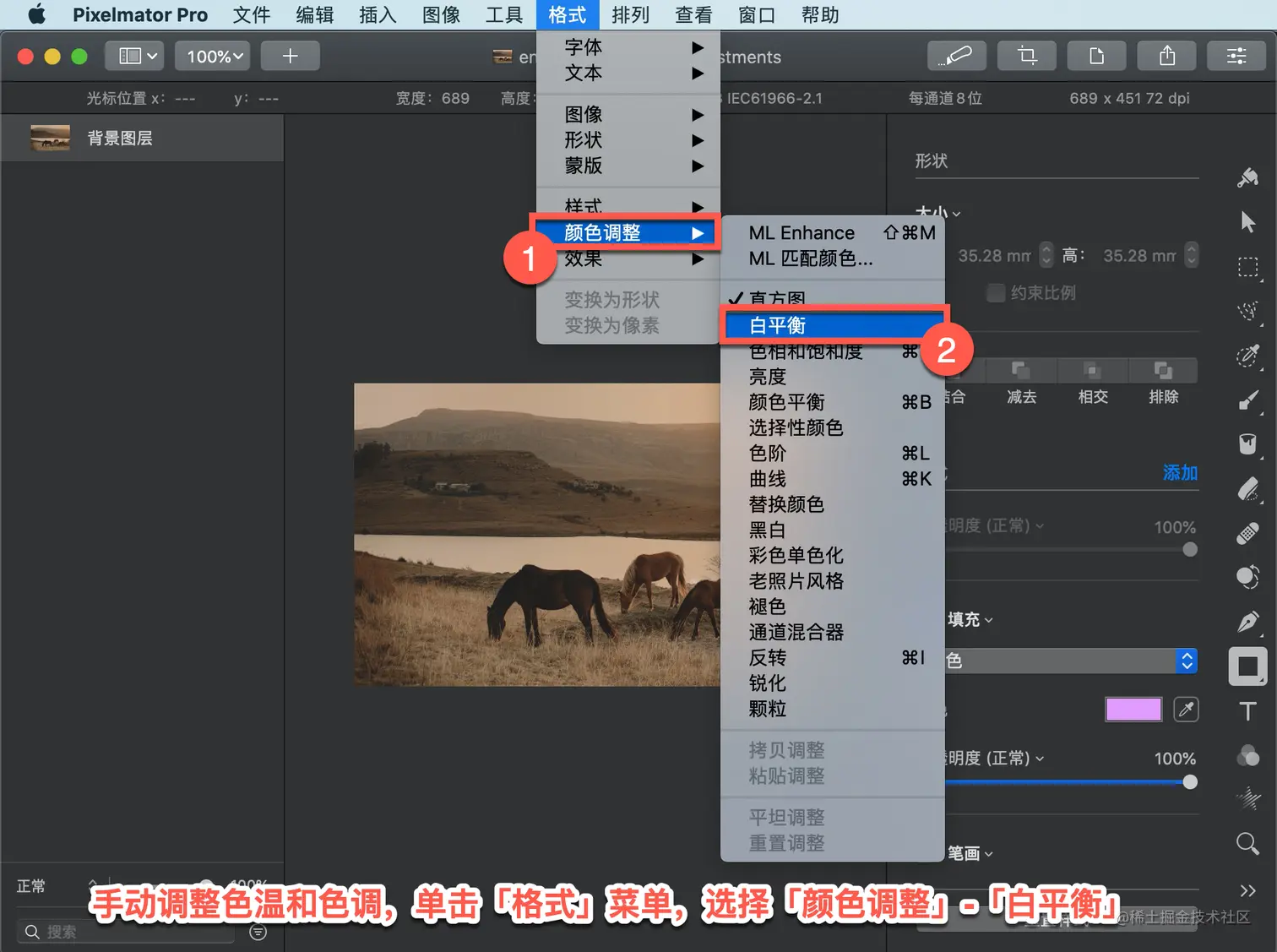
Task: Expand more tools with double chevron
Action: tap(1247, 890)
